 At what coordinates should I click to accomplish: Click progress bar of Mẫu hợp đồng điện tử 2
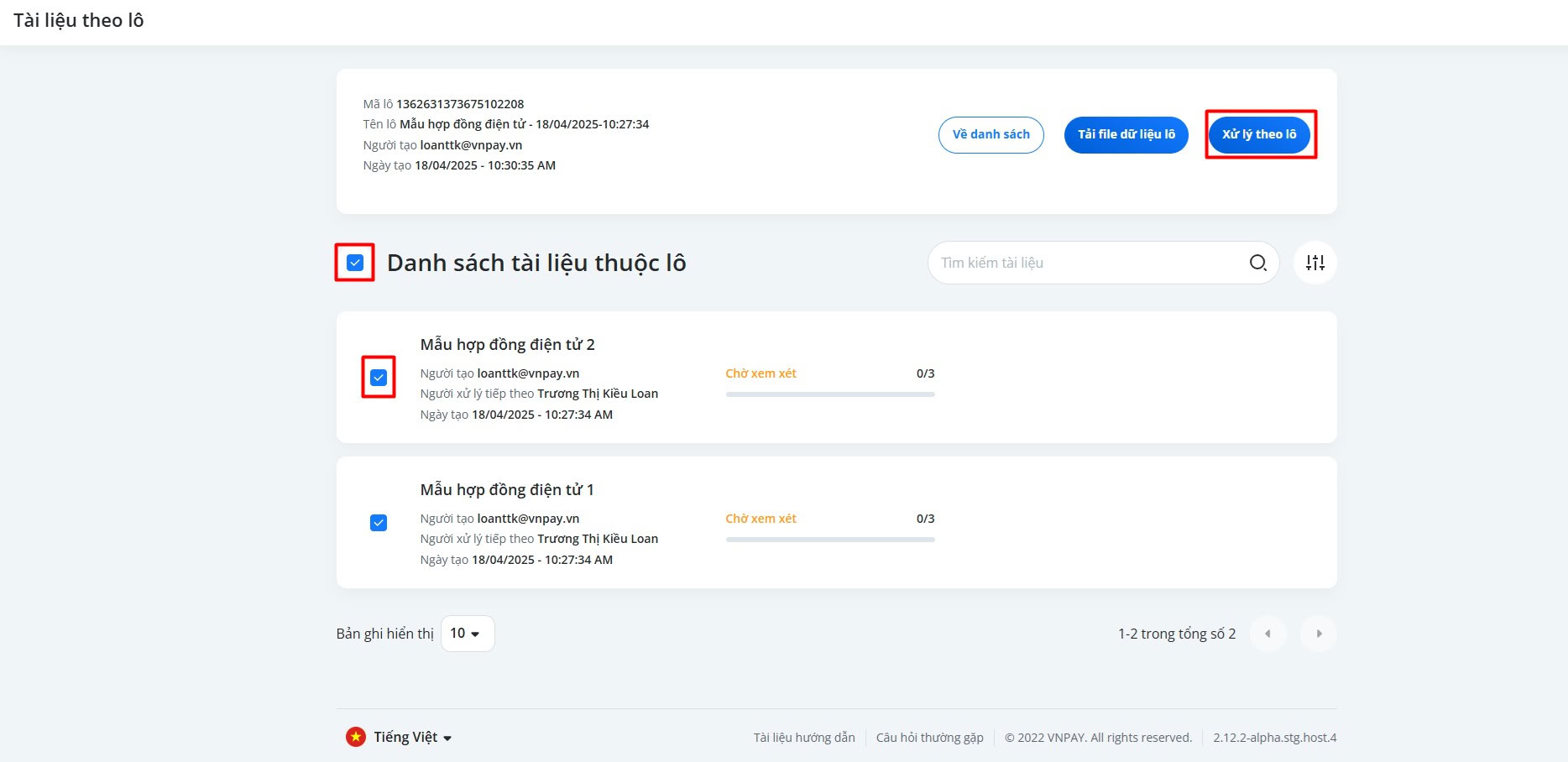point(829,394)
